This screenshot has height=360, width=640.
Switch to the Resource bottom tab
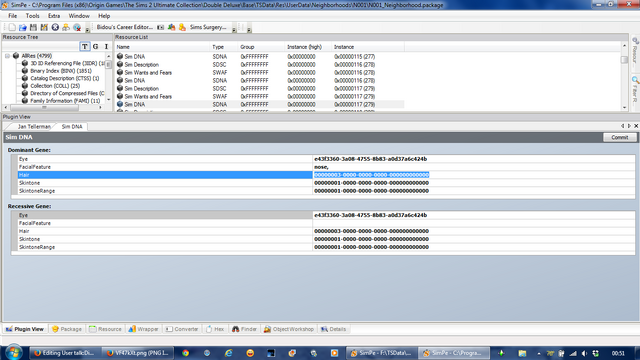tap(105, 329)
